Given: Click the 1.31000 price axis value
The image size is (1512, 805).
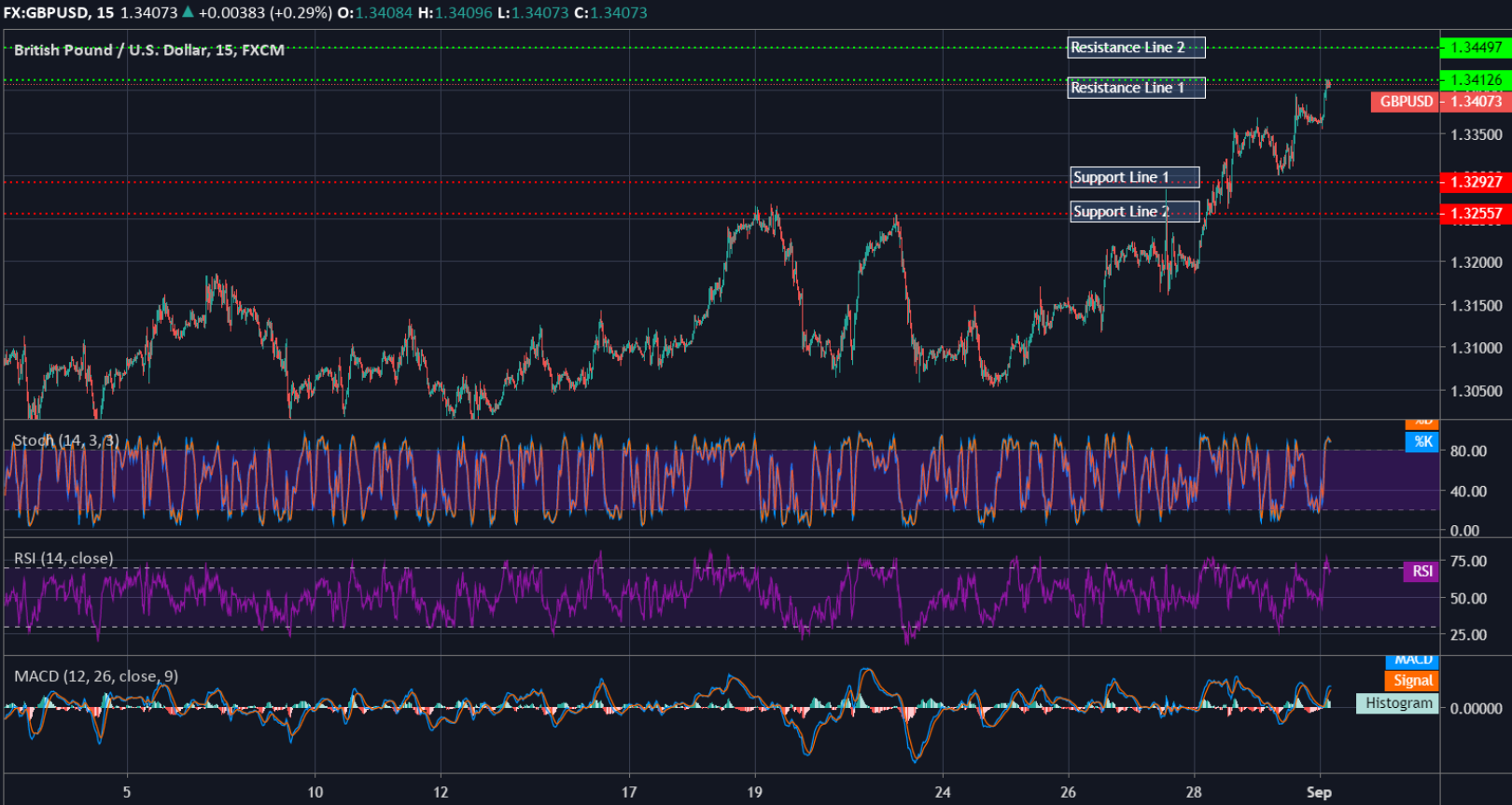Looking at the screenshot, I should tap(1477, 348).
